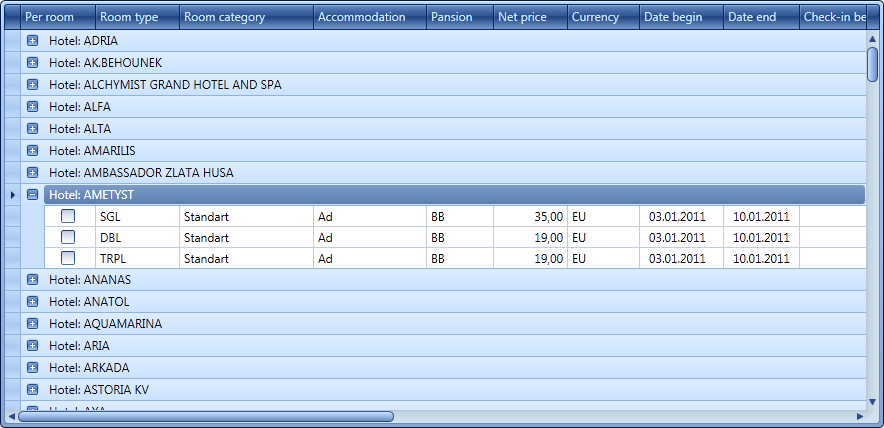The width and height of the screenshot is (884, 428).
Task: Click plus icon beside Hotel: ARKADA
Action: (32, 368)
